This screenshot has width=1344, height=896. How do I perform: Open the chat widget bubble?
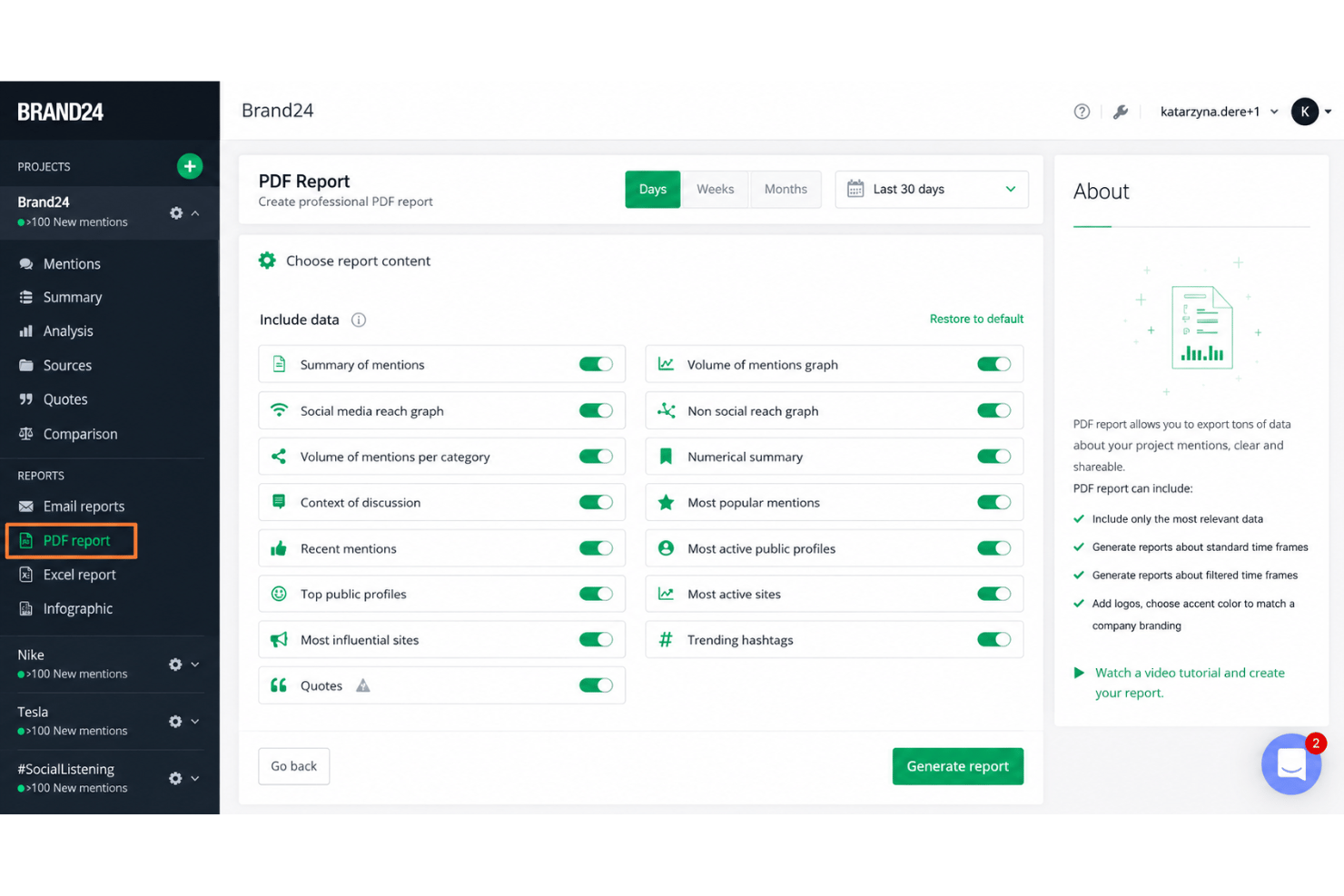click(1291, 764)
